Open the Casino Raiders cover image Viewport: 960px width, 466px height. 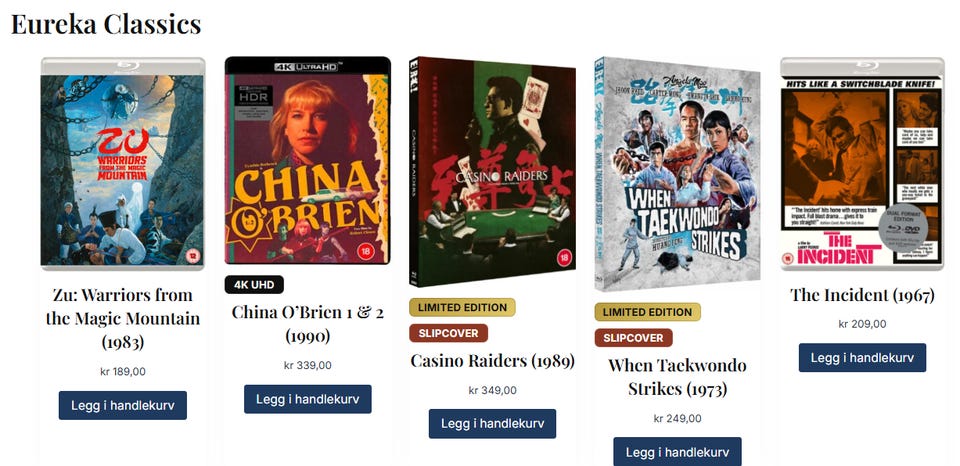[x=493, y=171]
